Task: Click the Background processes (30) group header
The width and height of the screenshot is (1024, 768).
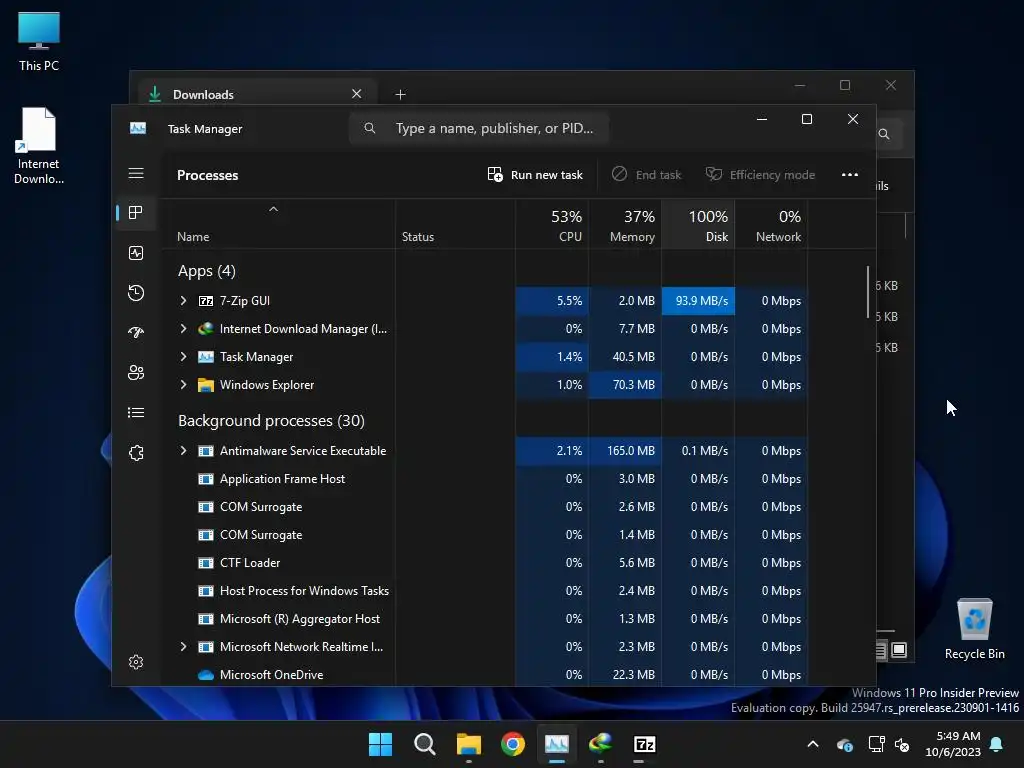Action: tap(271, 421)
